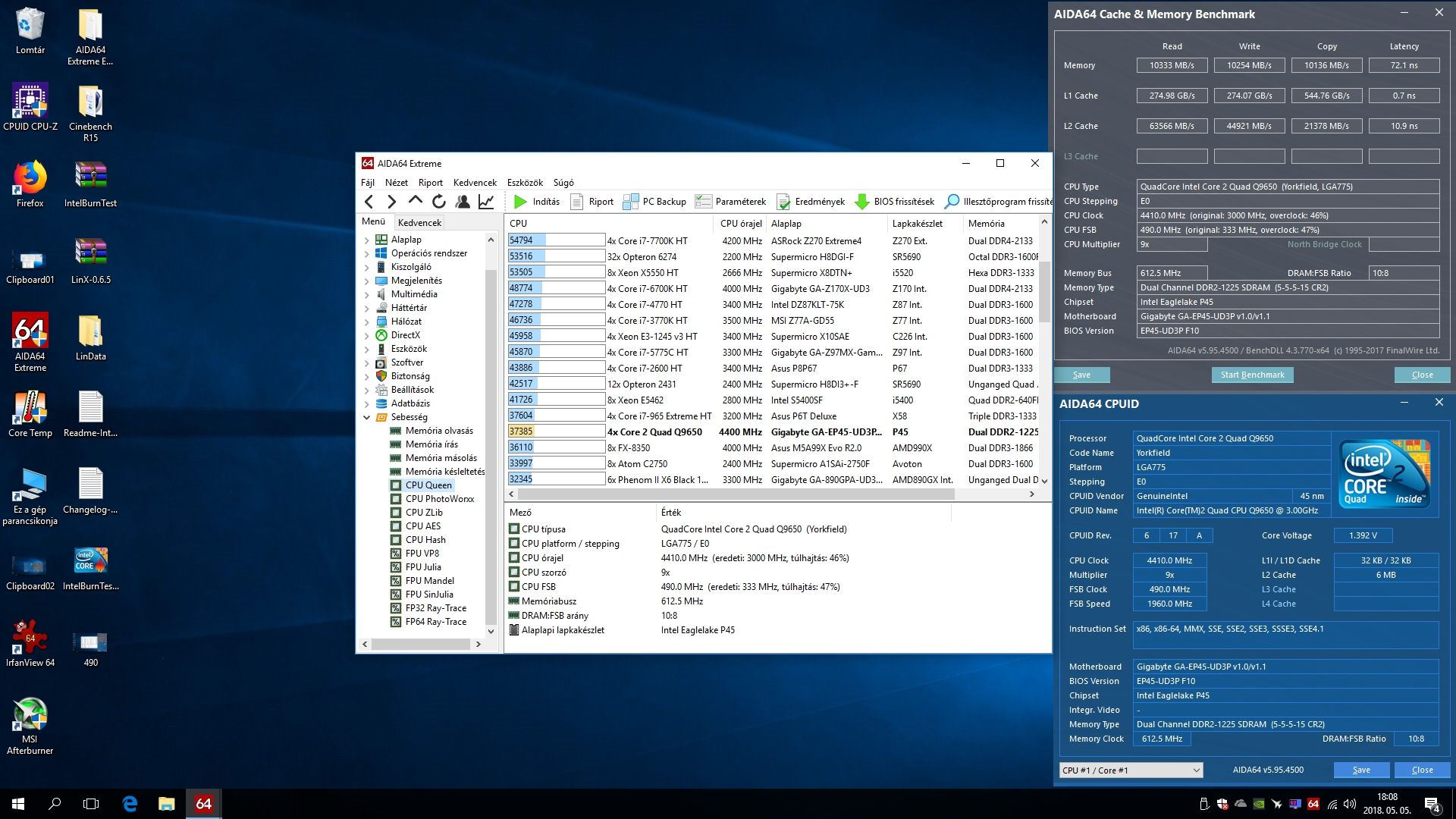1456x819 pixels.
Task: Open Paraméterek toolbar item
Action: pos(730,202)
